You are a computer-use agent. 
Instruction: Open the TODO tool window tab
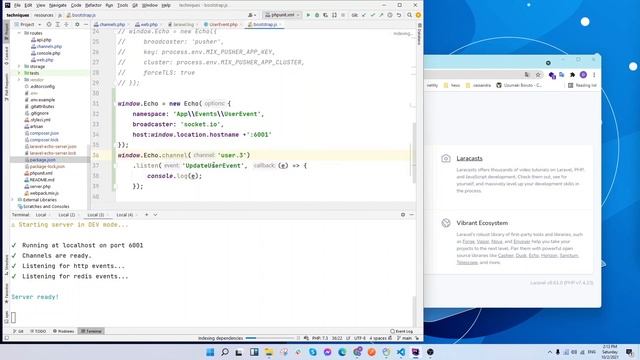[x=38, y=331]
